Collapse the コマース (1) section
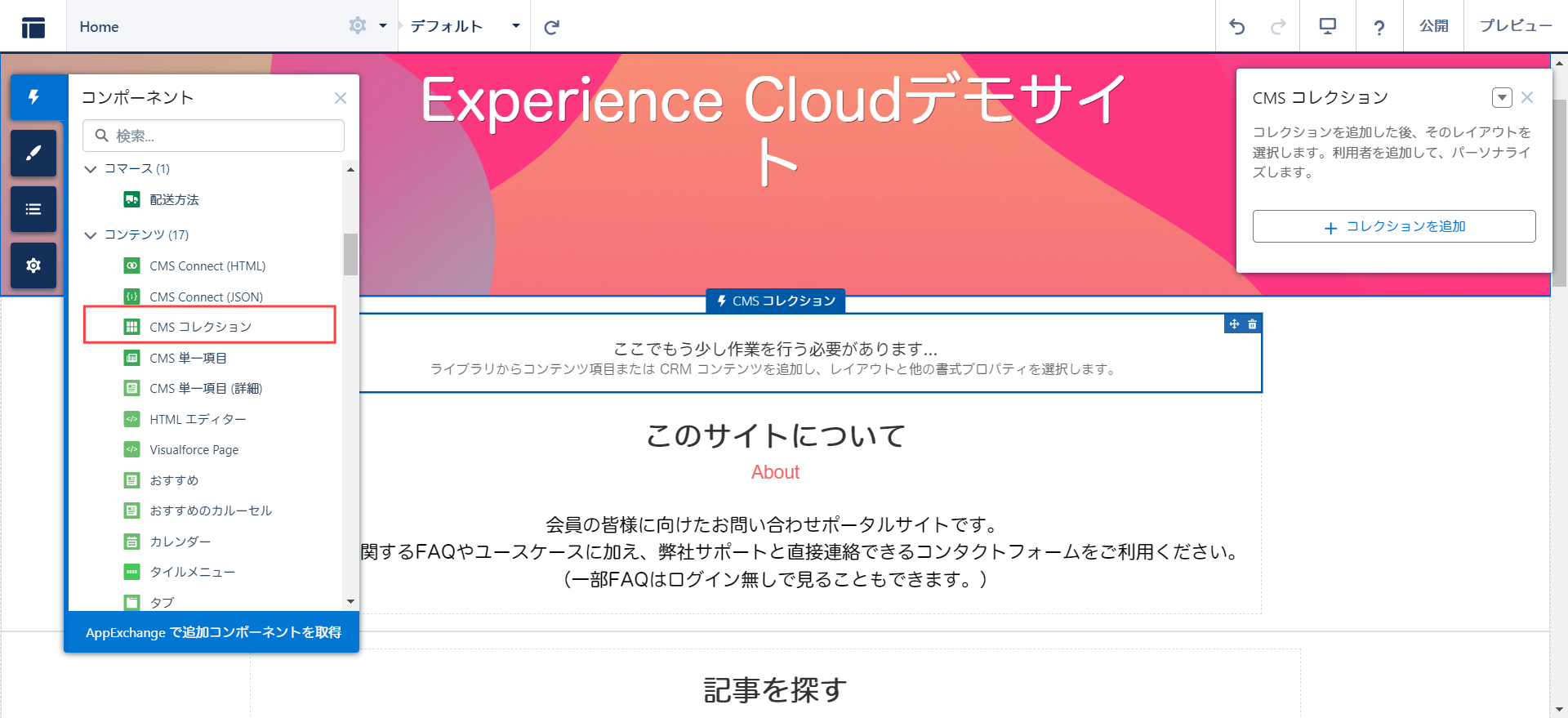The image size is (1568, 718). pyautogui.click(x=91, y=169)
